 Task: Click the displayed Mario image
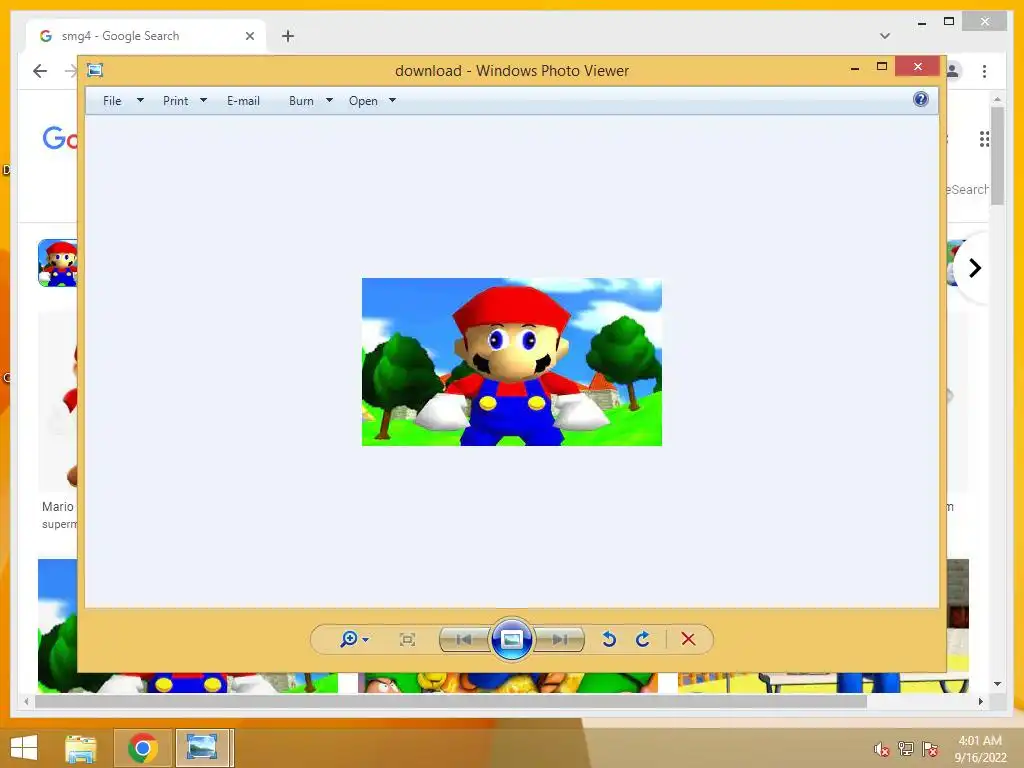pyautogui.click(x=512, y=362)
